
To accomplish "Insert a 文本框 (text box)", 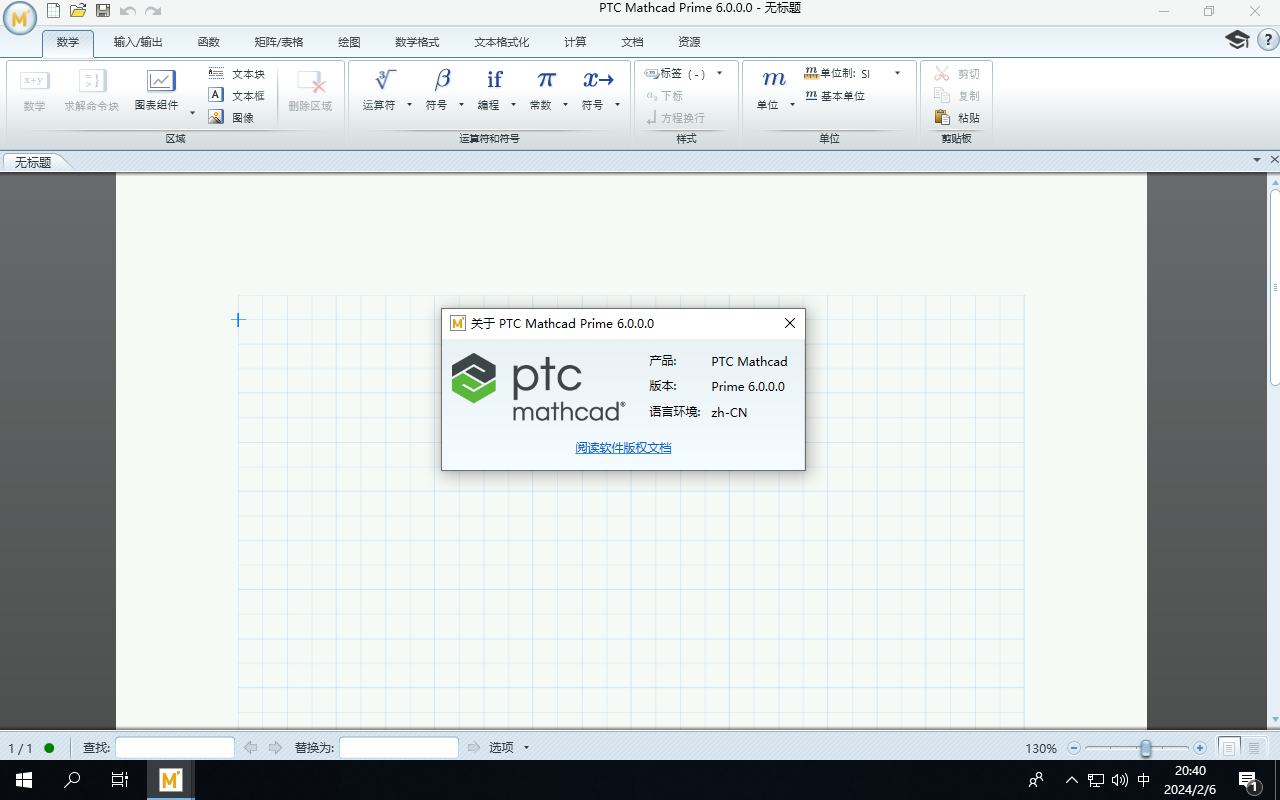I will pyautogui.click(x=238, y=94).
